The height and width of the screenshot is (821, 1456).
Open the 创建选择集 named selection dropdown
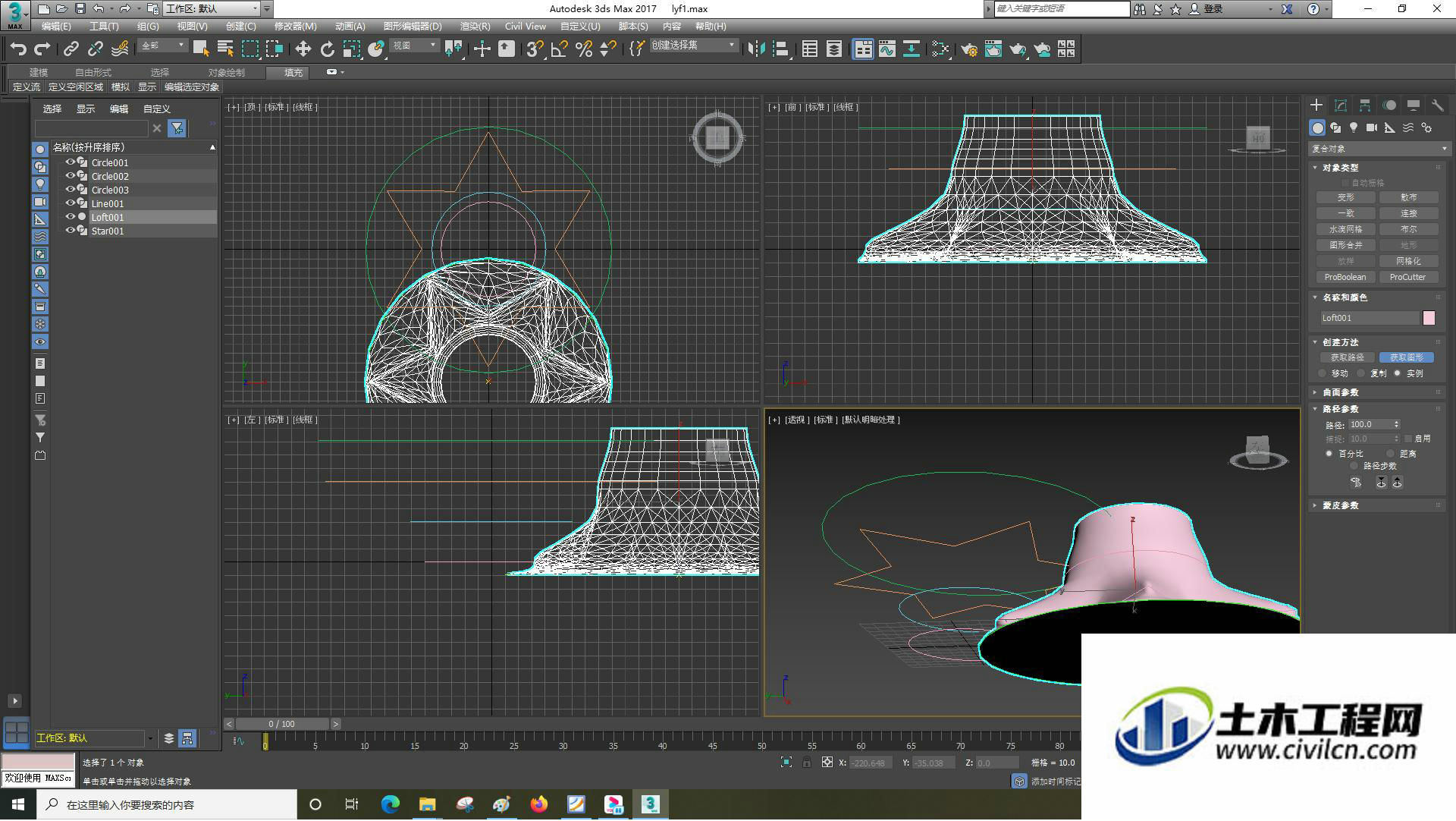pyautogui.click(x=694, y=46)
